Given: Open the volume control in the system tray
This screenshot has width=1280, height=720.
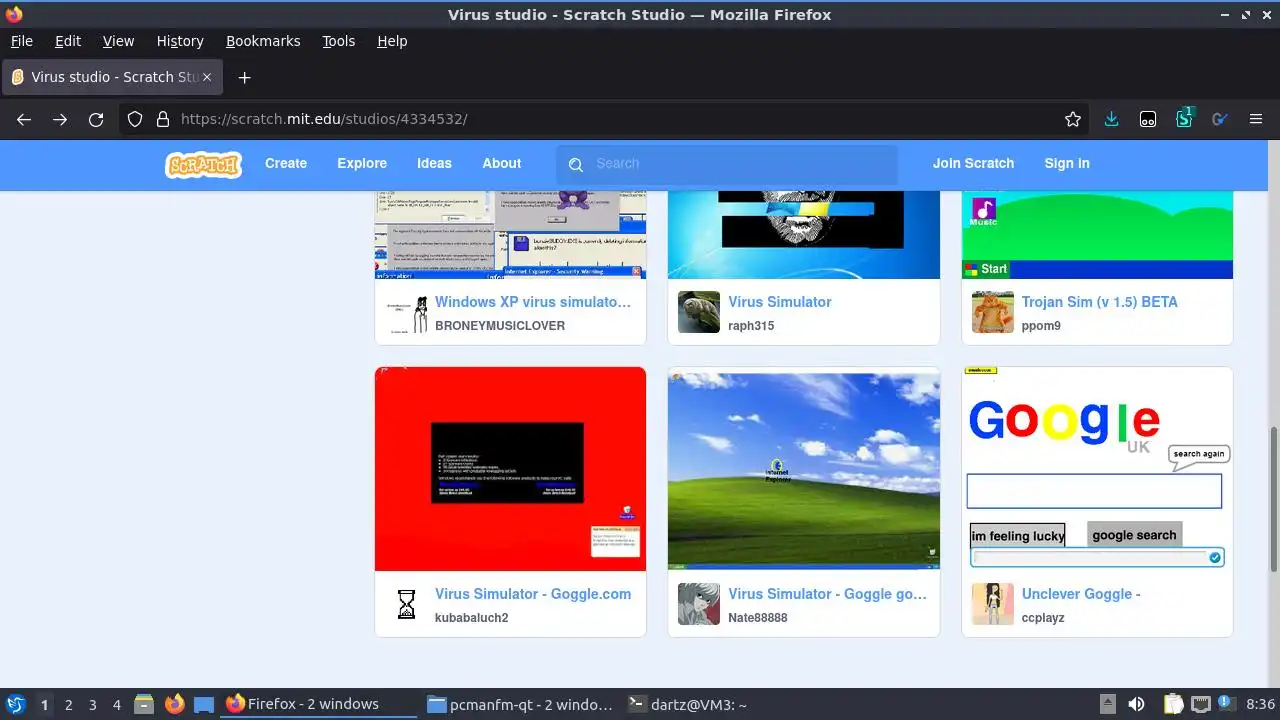Looking at the screenshot, I should click(1136, 704).
